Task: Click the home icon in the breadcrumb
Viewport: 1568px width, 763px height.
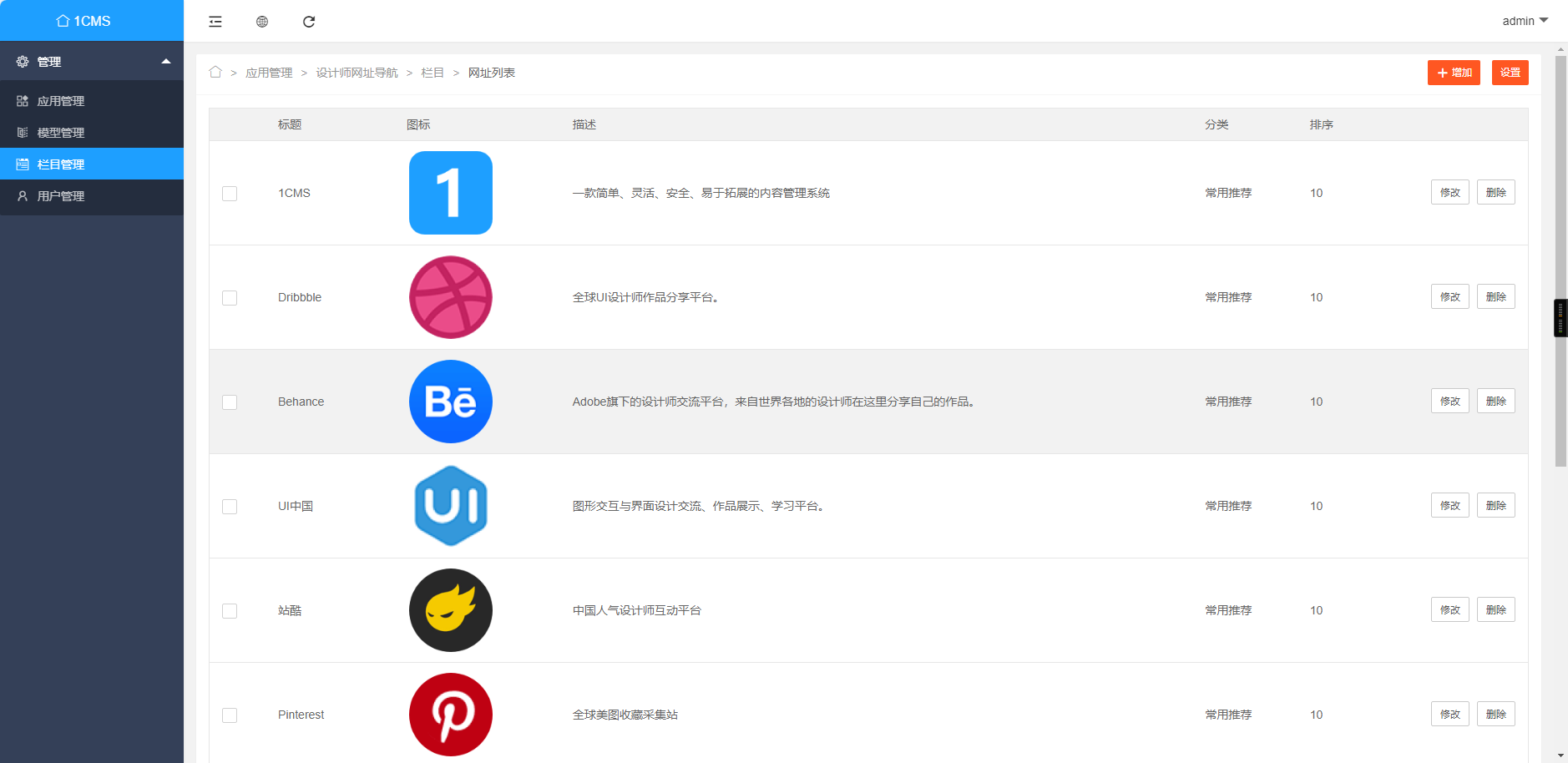Action: (x=215, y=73)
